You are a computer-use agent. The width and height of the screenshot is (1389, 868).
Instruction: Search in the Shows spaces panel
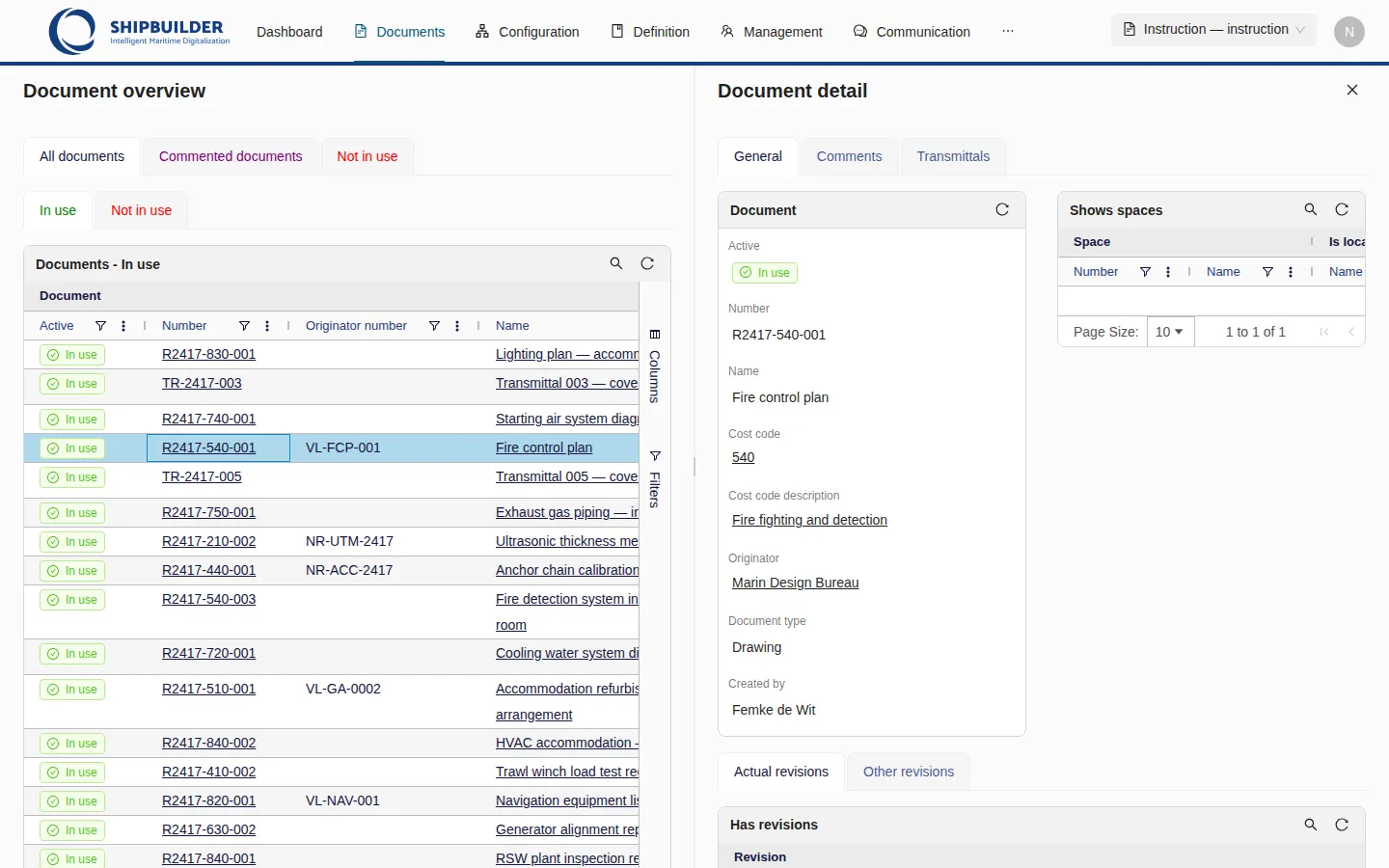1311,209
